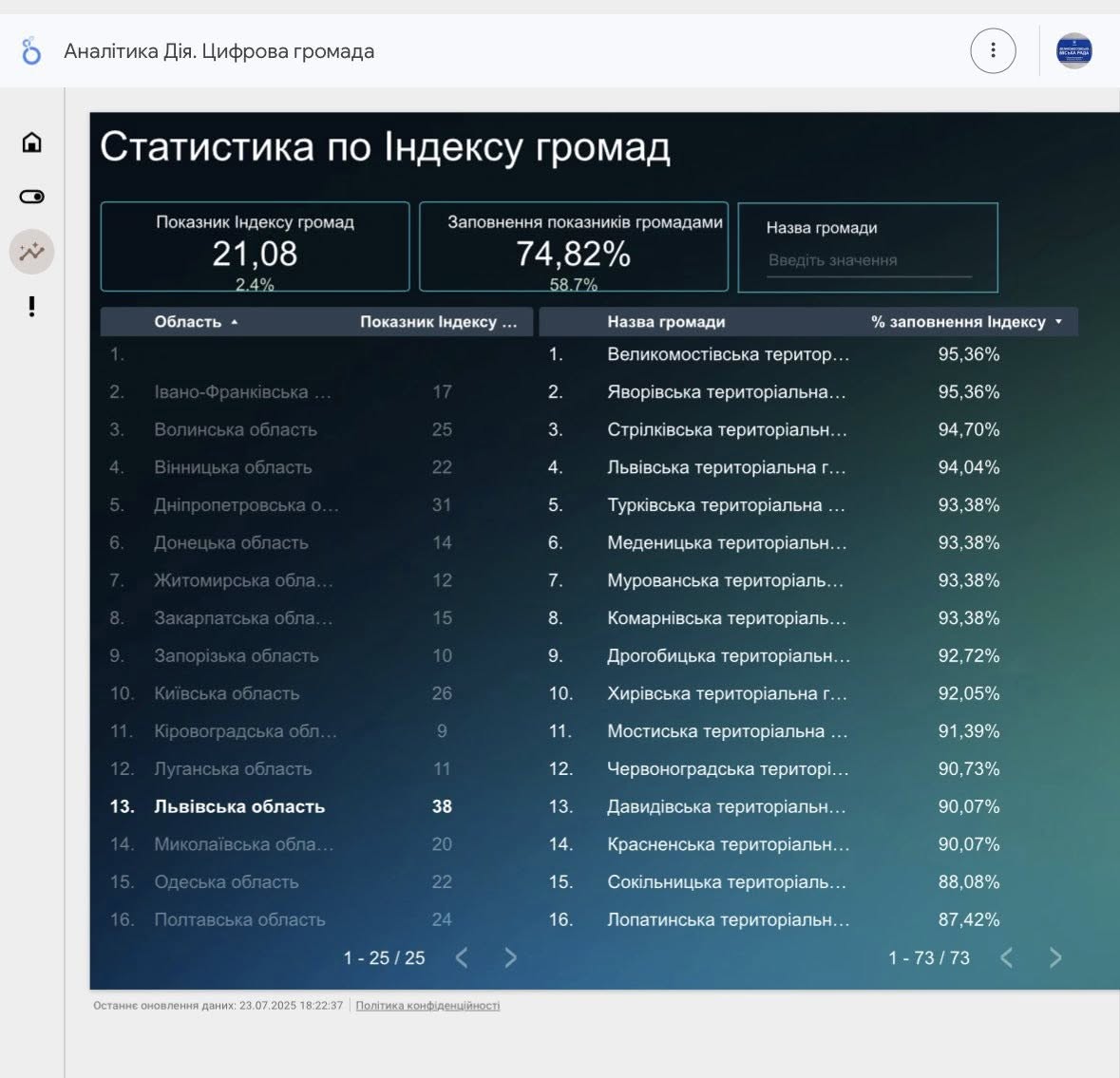Go to previous page of regions table
The height and width of the screenshot is (1078, 1120).
[x=462, y=957]
